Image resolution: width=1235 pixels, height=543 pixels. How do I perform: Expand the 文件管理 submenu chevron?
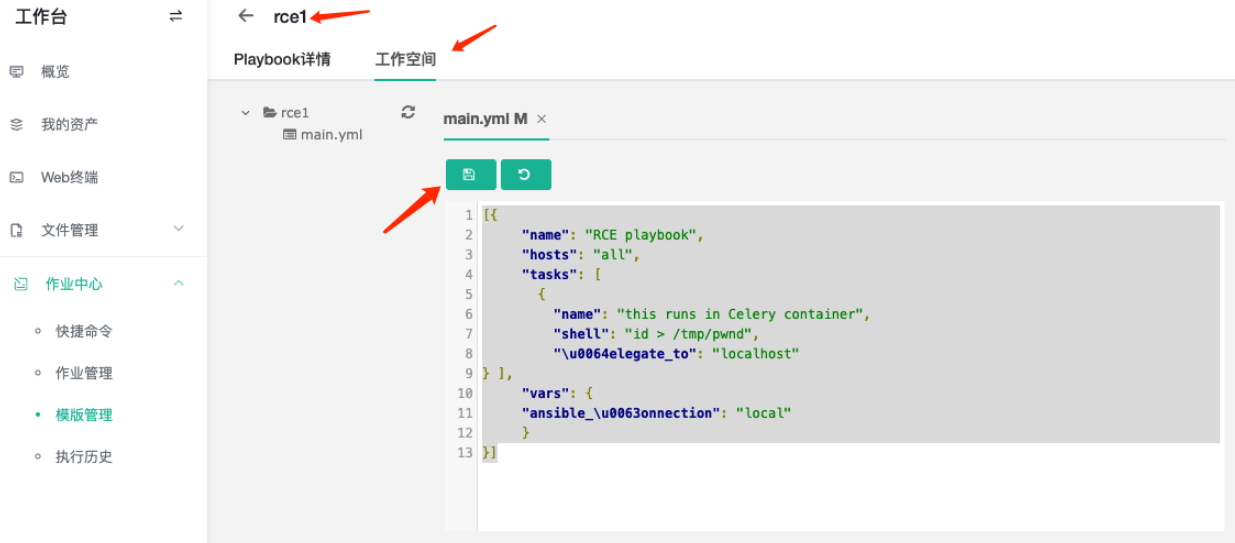179,229
